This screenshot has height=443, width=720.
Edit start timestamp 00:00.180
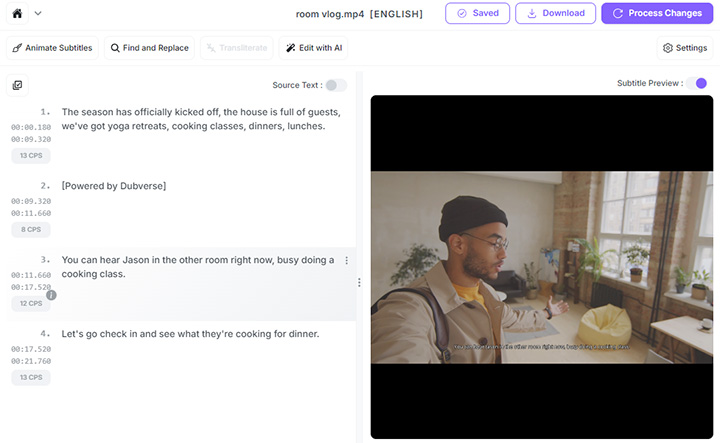tap(31, 127)
